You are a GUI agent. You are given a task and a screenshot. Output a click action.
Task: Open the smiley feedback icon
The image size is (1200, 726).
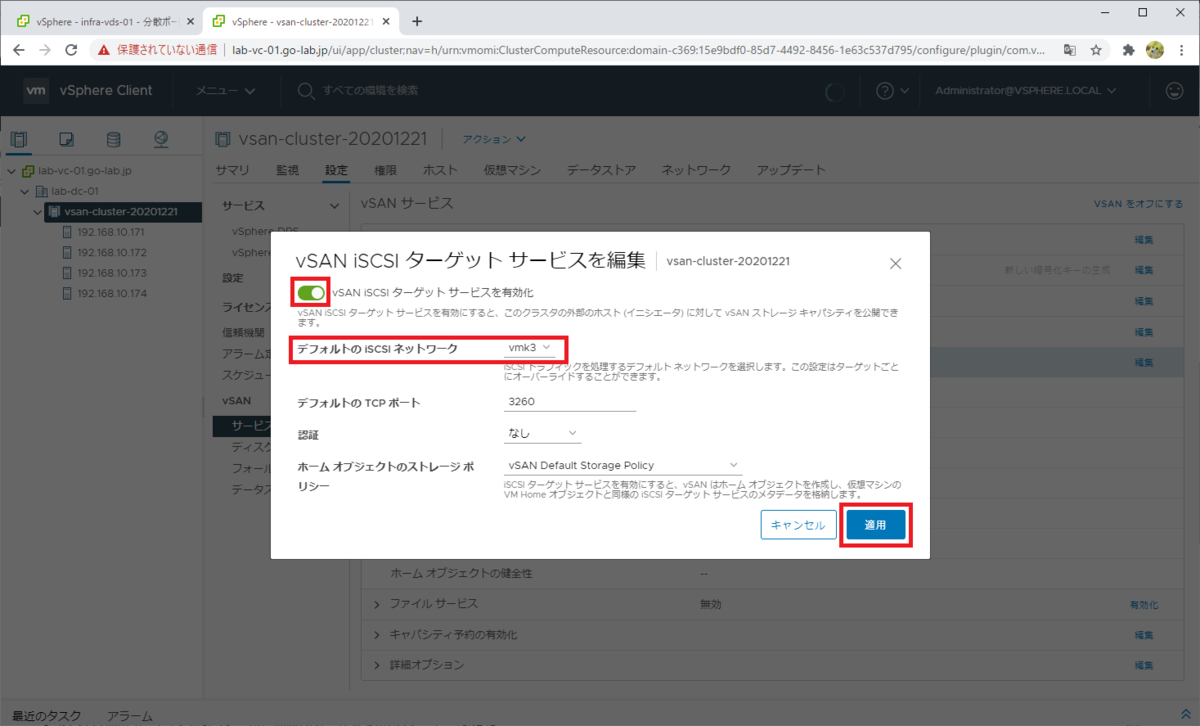(1175, 91)
